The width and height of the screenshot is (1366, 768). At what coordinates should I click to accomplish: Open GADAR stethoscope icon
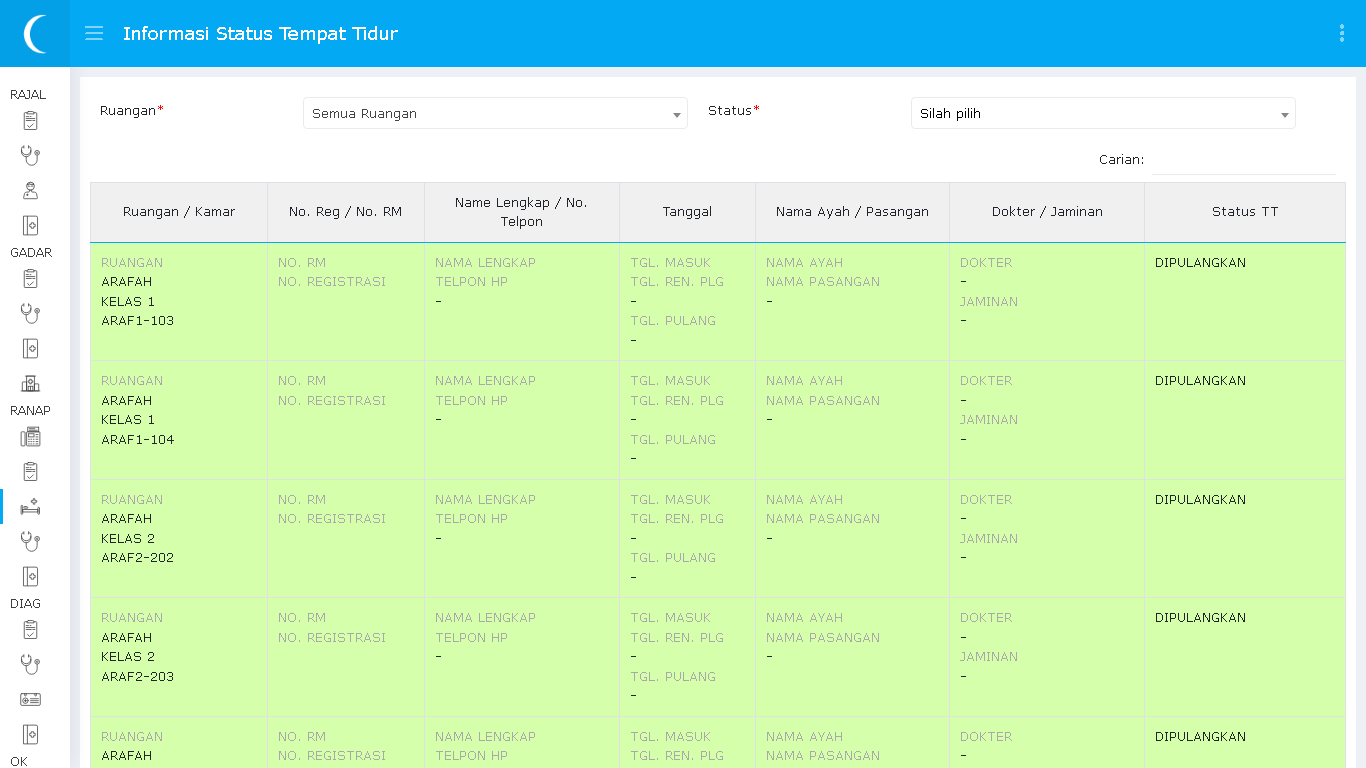pyautogui.click(x=30, y=314)
